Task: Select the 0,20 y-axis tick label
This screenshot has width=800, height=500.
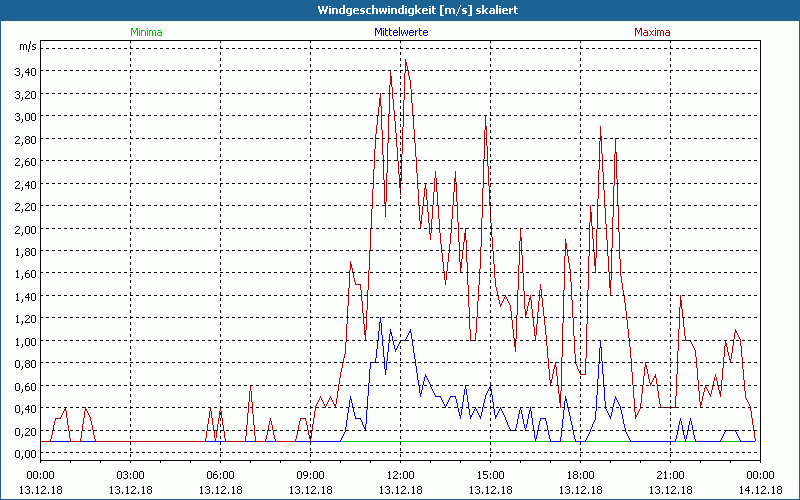Action: click(x=25, y=432)
